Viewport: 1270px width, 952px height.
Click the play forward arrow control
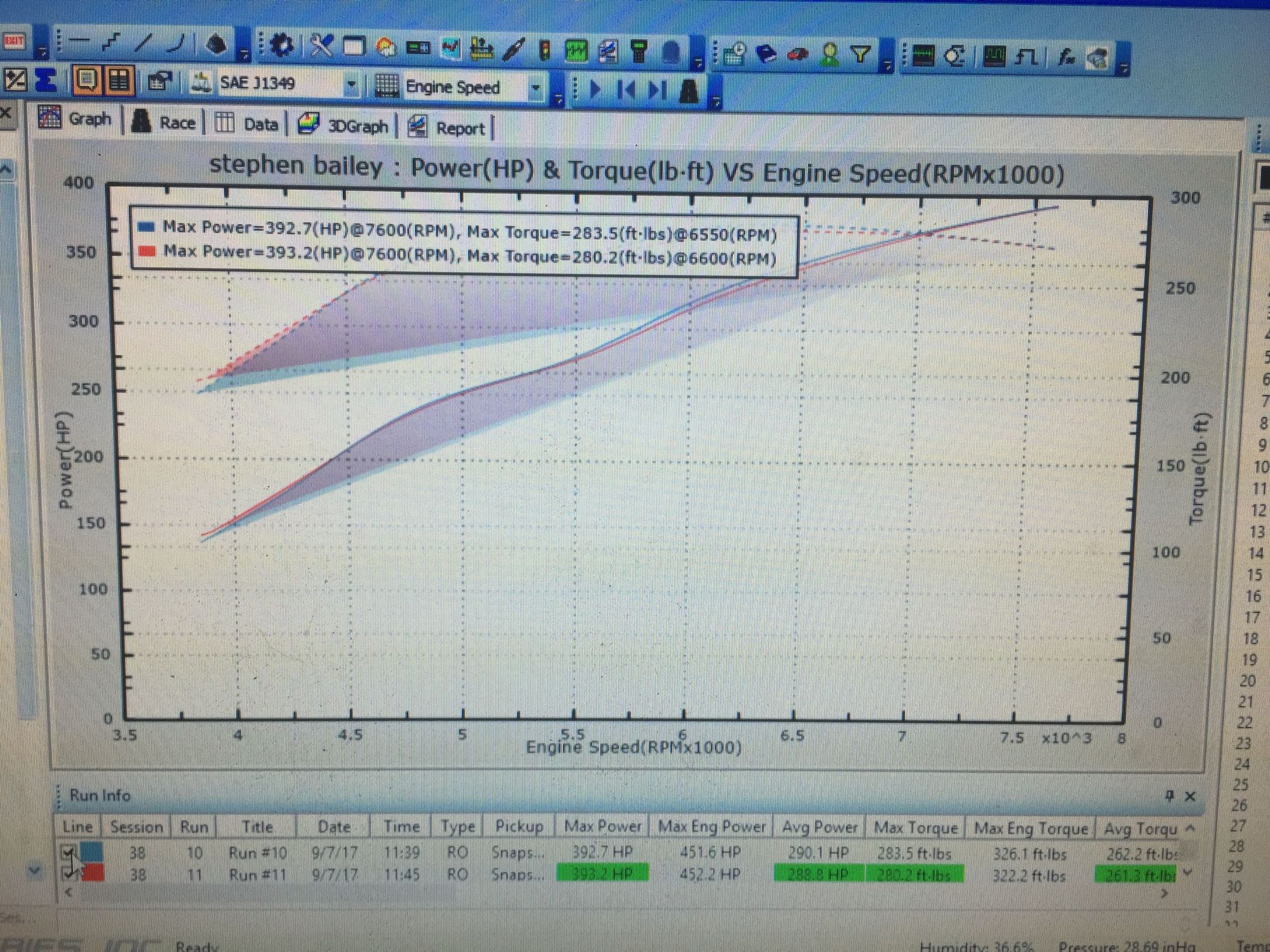(595, 89)
